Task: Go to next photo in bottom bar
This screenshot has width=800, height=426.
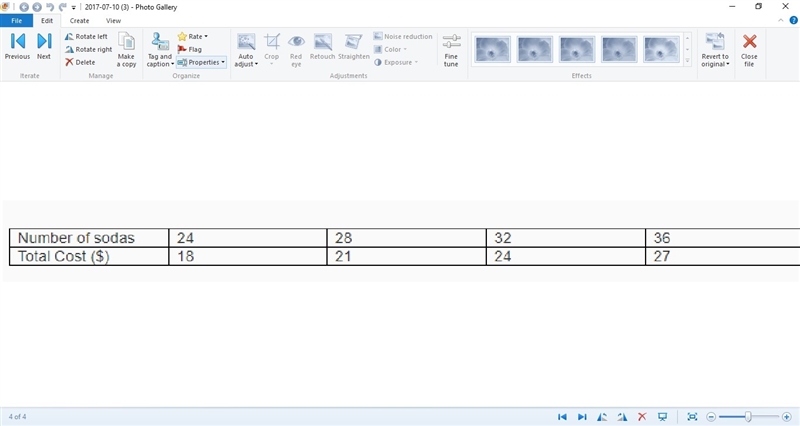Action: coord(582,417)
